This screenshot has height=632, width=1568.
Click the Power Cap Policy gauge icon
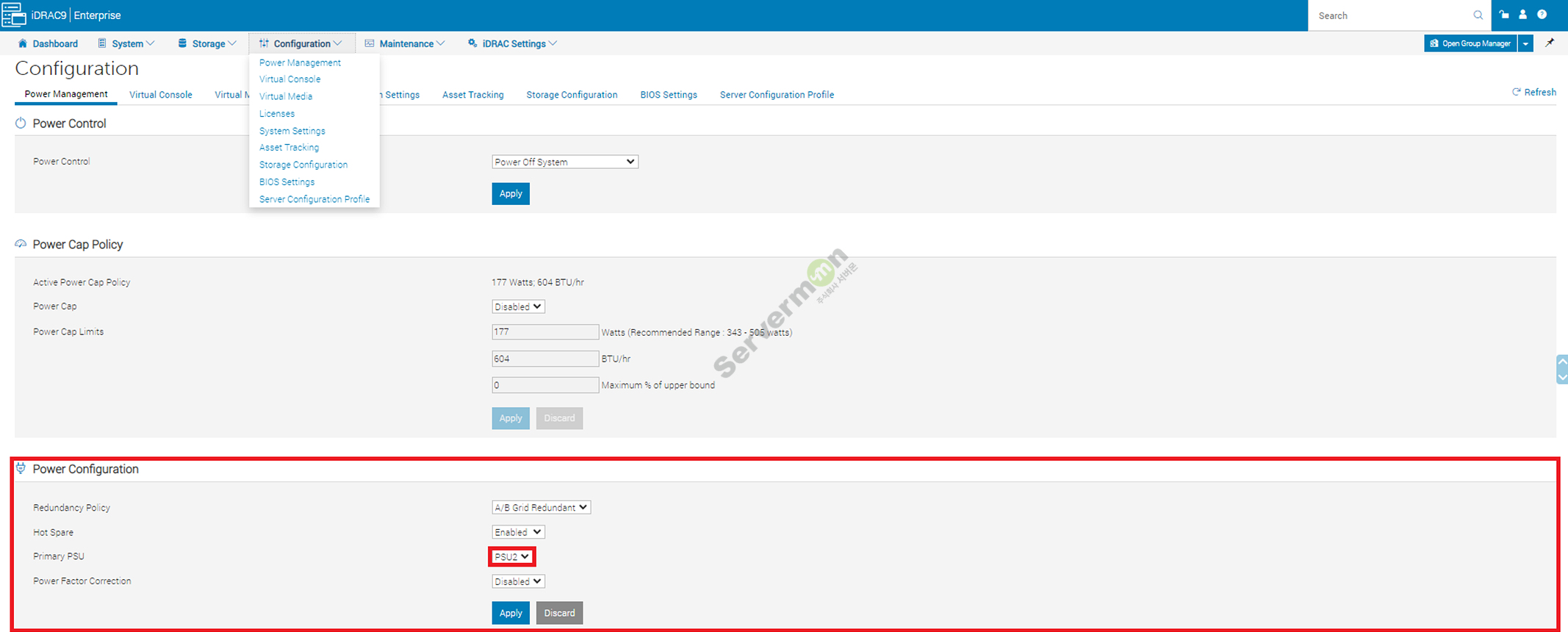(x=21, y=243)
